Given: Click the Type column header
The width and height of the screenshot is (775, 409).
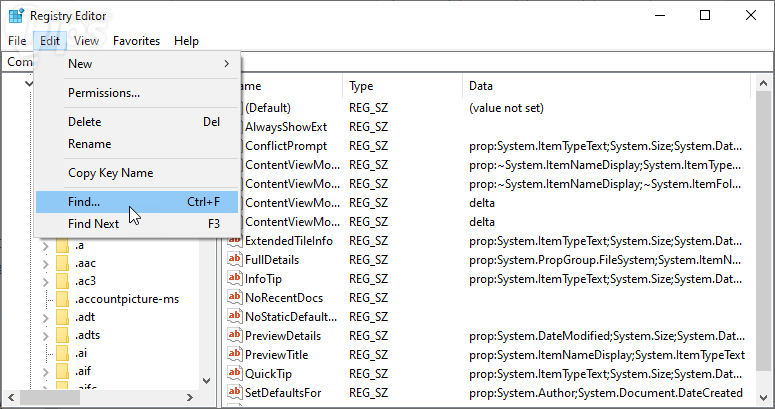Looking at the screenshot, I should [361, 86].
